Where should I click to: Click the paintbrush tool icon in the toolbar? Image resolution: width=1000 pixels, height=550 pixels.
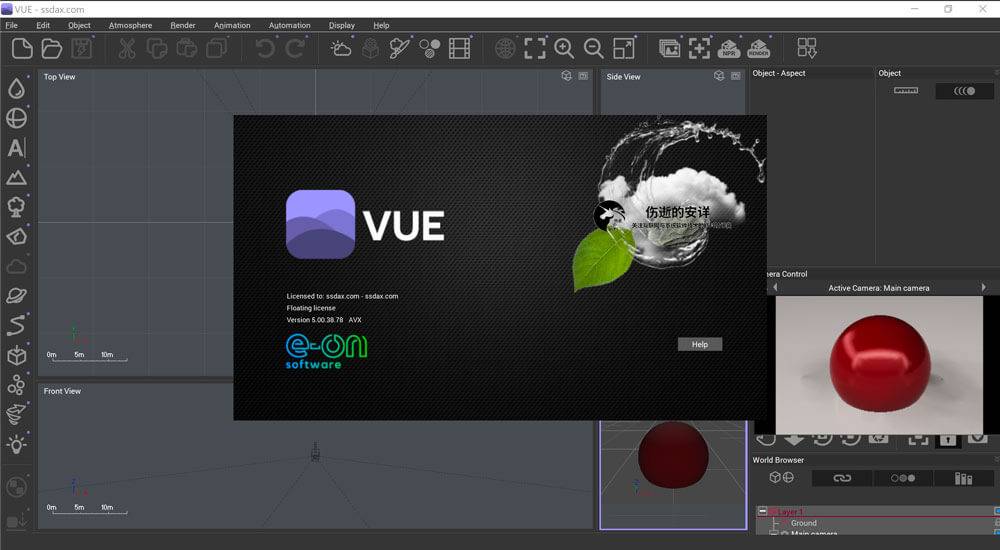(x=400, y=48)
